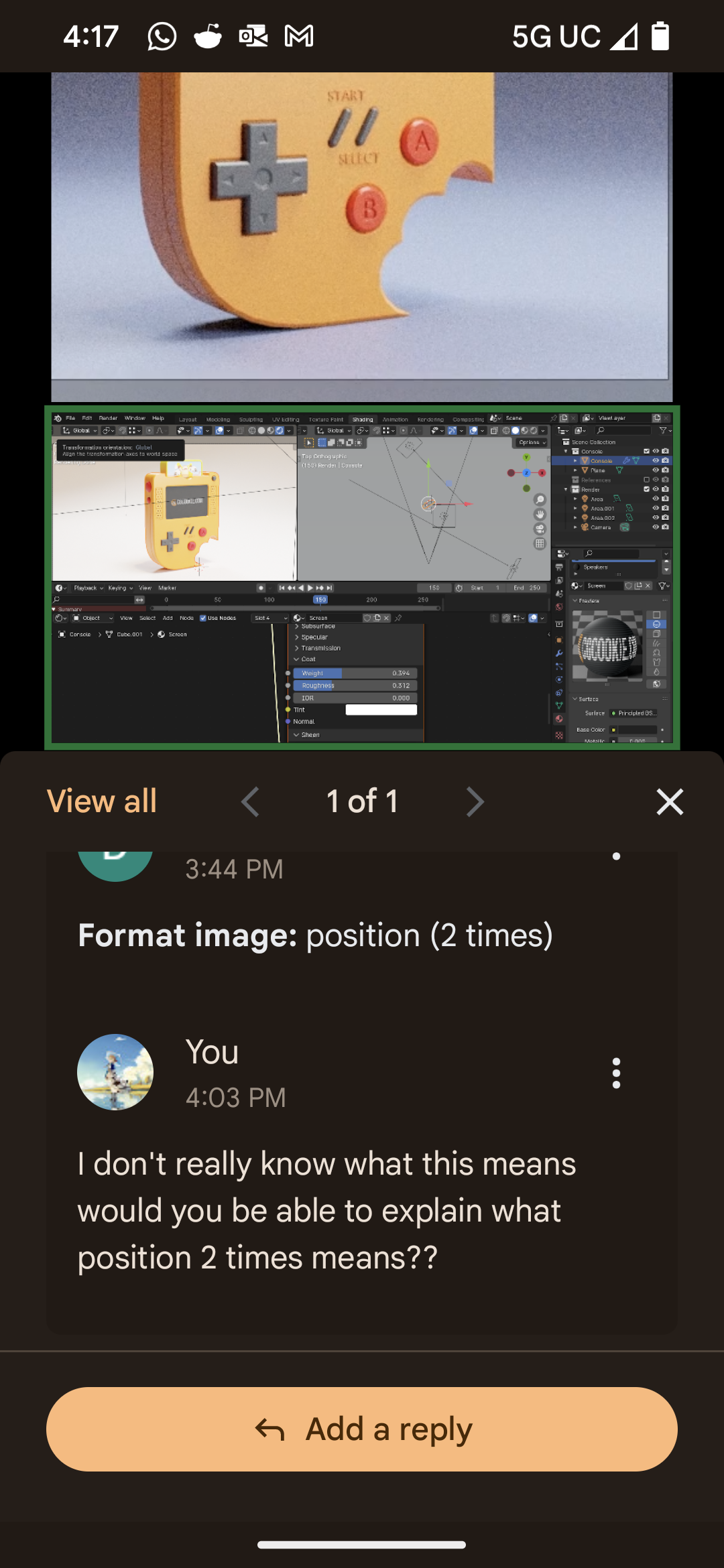Select the Blender screenshot image with green border

point(362,577)
